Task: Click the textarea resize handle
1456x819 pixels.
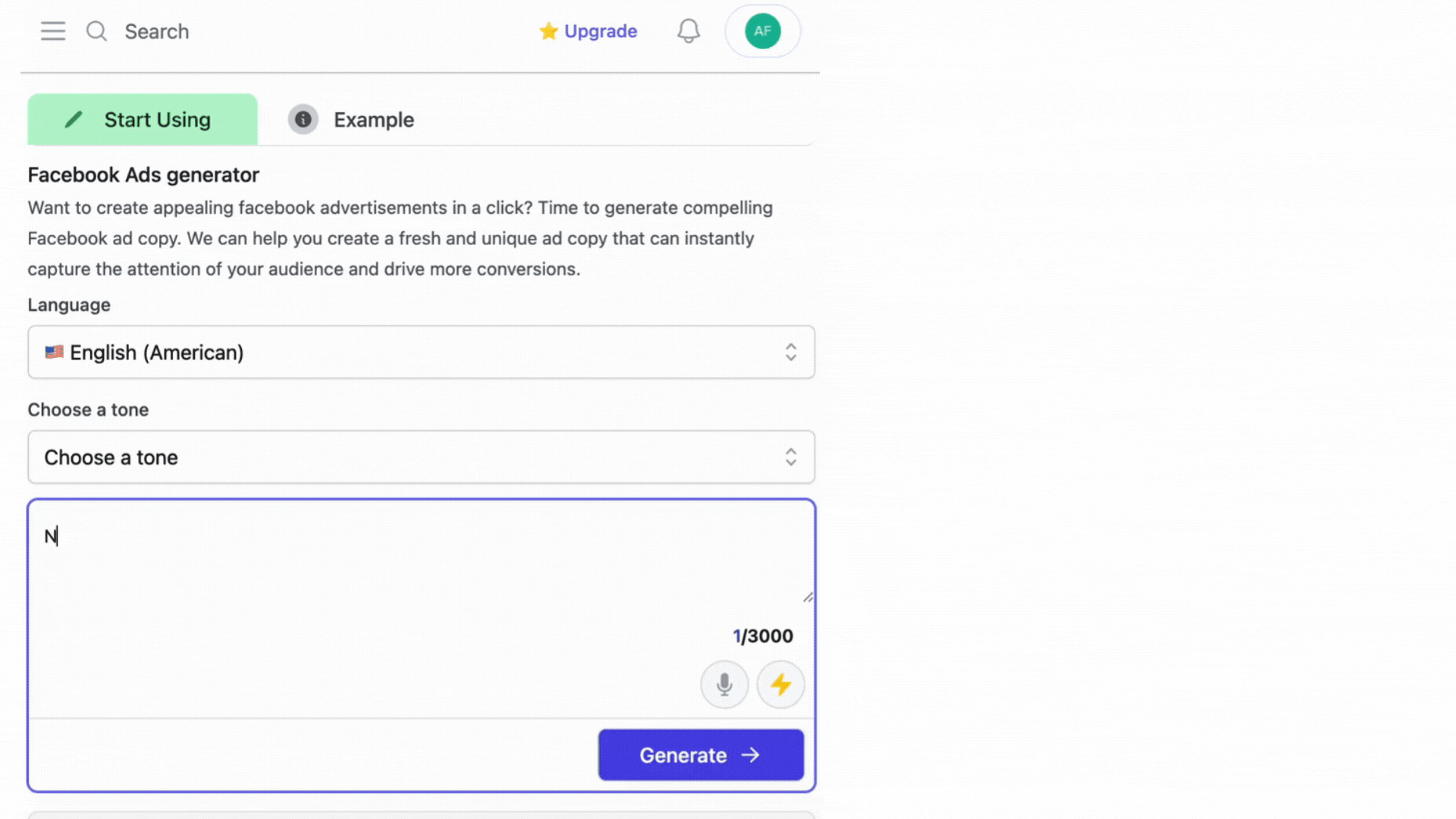Action: click(x=807, y=598)
